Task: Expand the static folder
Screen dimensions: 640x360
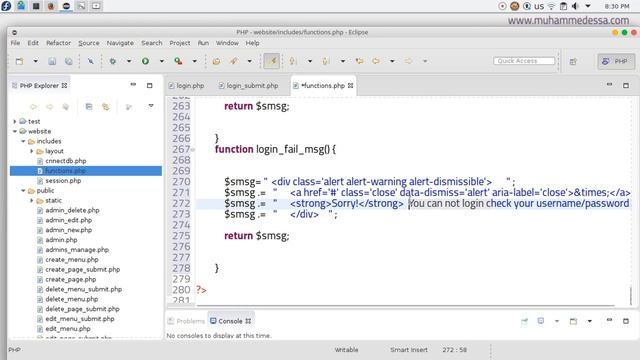Action: (x=31, y=200)
